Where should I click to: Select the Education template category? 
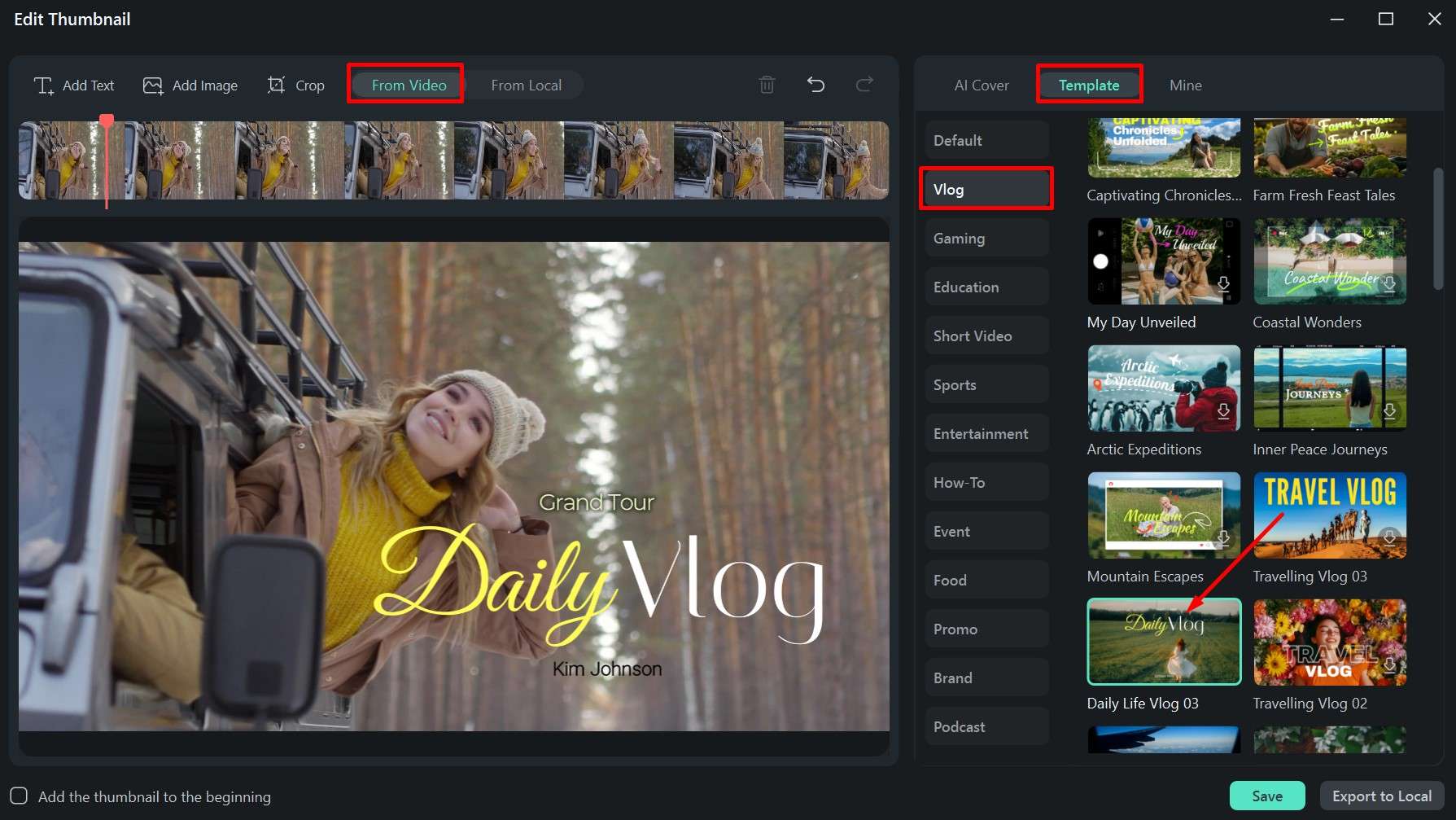(x=986, y=287)
